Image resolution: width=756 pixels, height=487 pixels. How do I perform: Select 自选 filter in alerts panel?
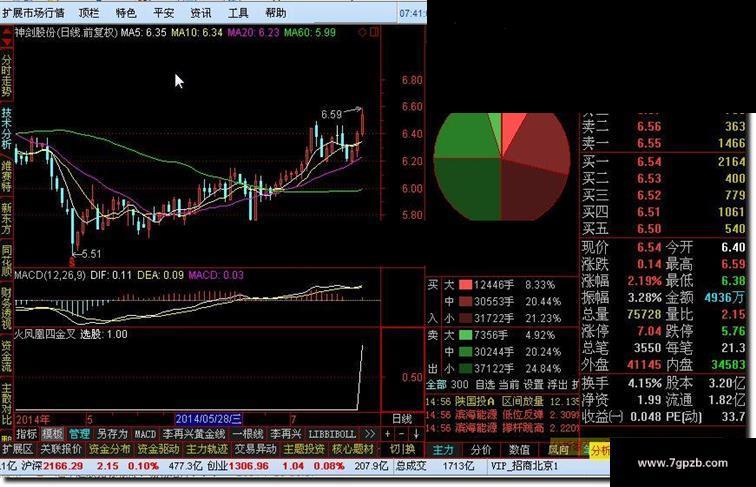pyautogui.click(x=485, y=385)
